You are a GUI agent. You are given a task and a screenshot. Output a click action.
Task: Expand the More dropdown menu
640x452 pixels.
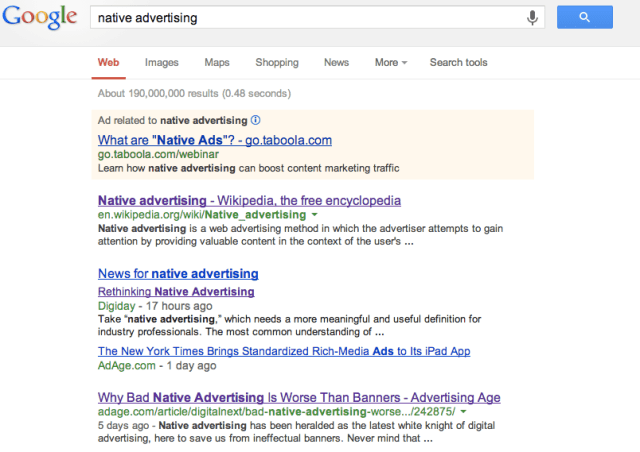[390, 62]
